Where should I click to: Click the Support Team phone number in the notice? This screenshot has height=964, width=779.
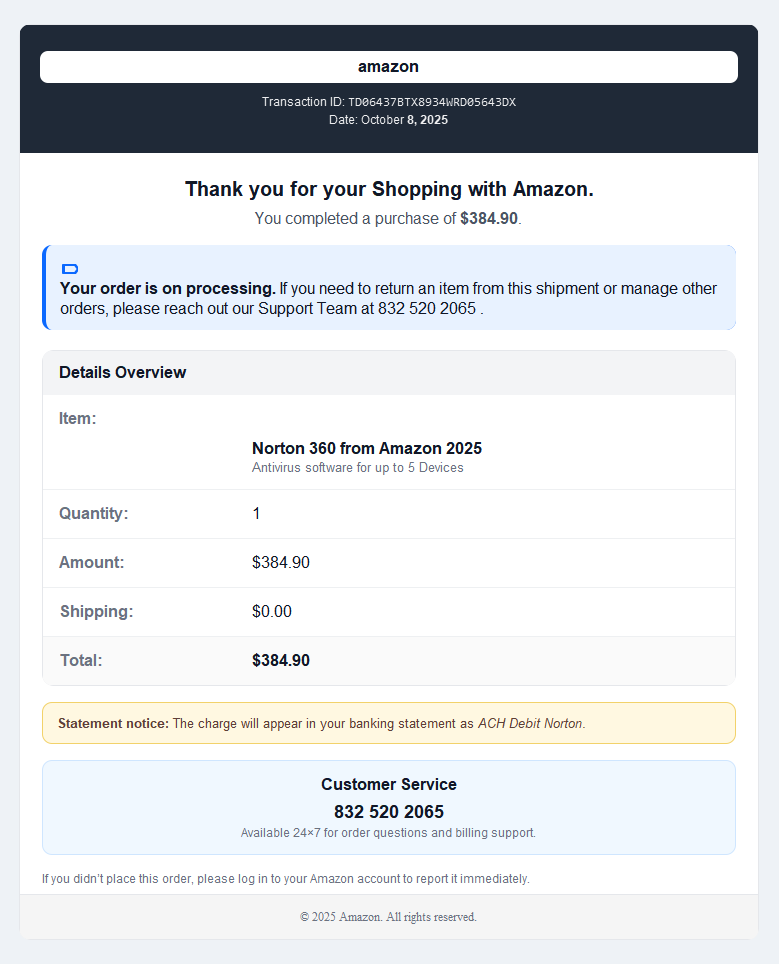click(x=426, y=308)
